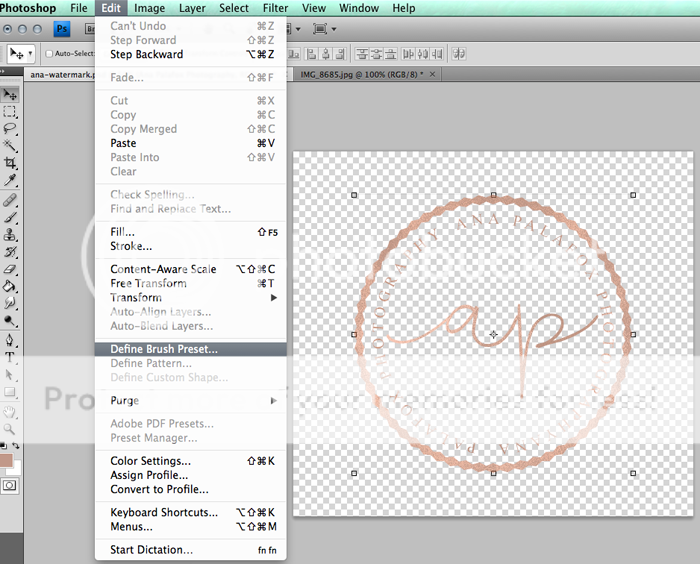Click Align Horizontal Centers icon in options bar
Screen dimensions: 700x564
click(x=326, y=54)
